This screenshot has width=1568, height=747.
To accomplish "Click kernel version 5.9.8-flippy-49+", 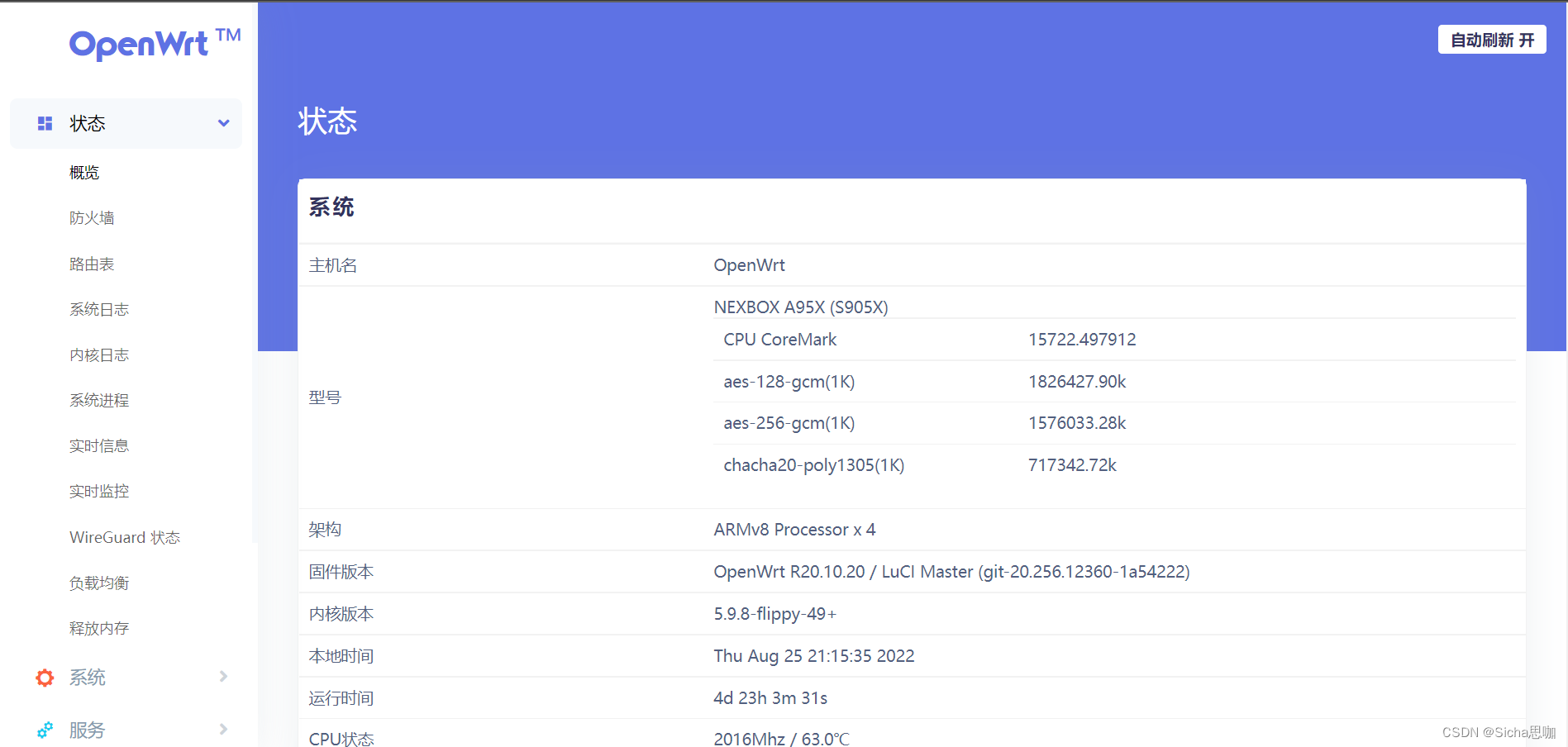I will (x=775, y=614).
